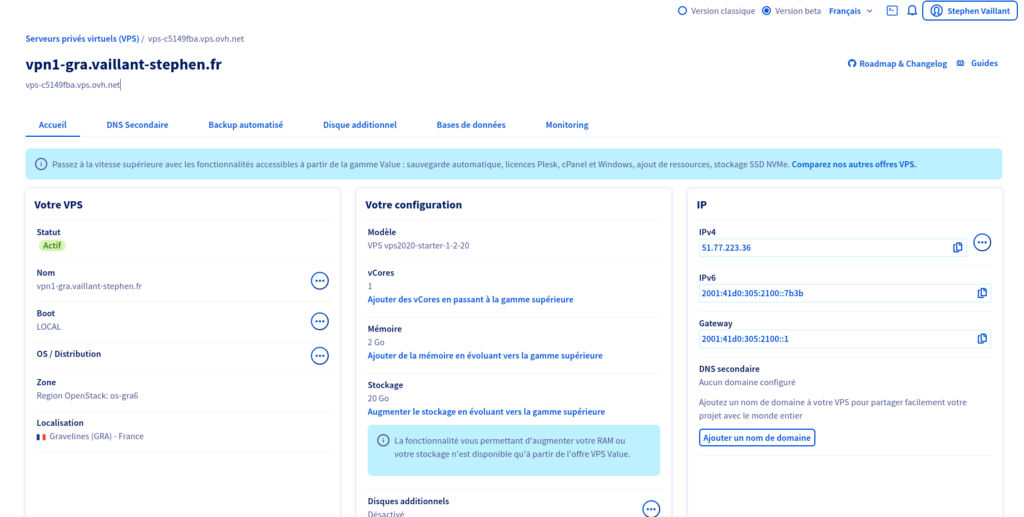This screenshot has width=1024, height=517.
Task: Open the IPv4 actions ellipsis menu
Action: (982, 242)
